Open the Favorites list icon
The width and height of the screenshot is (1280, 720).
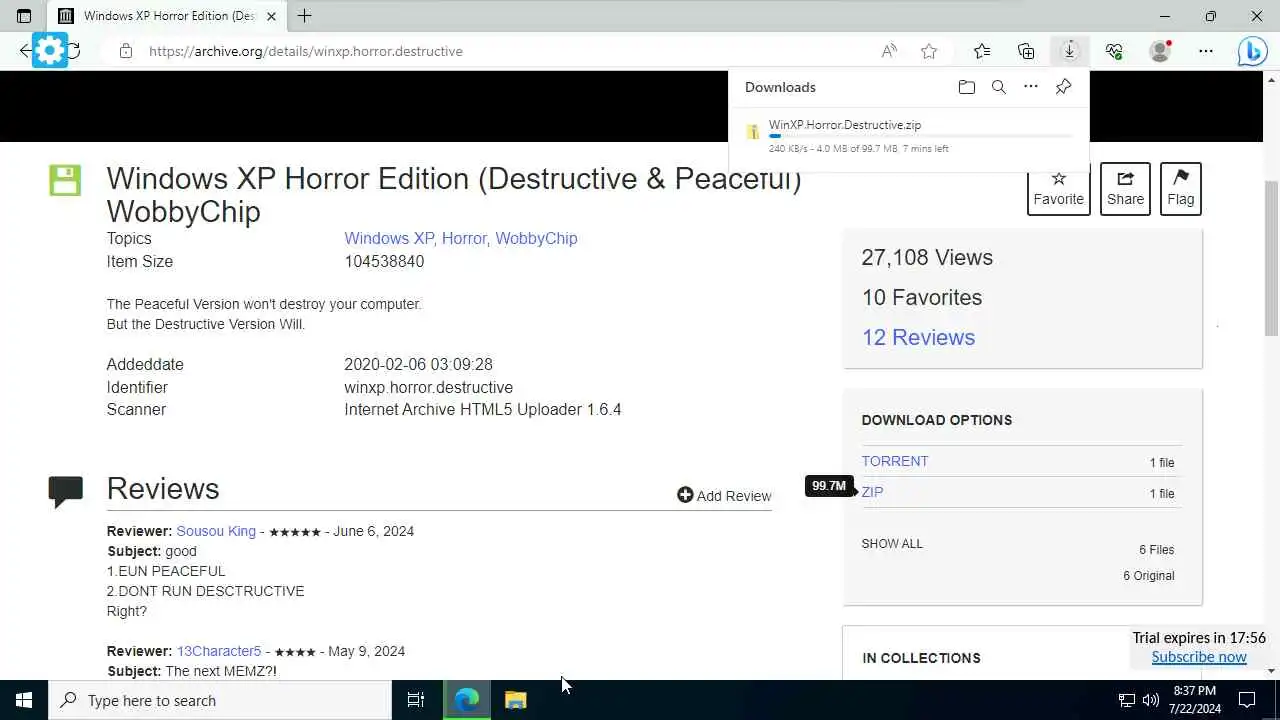coord(982,51)
